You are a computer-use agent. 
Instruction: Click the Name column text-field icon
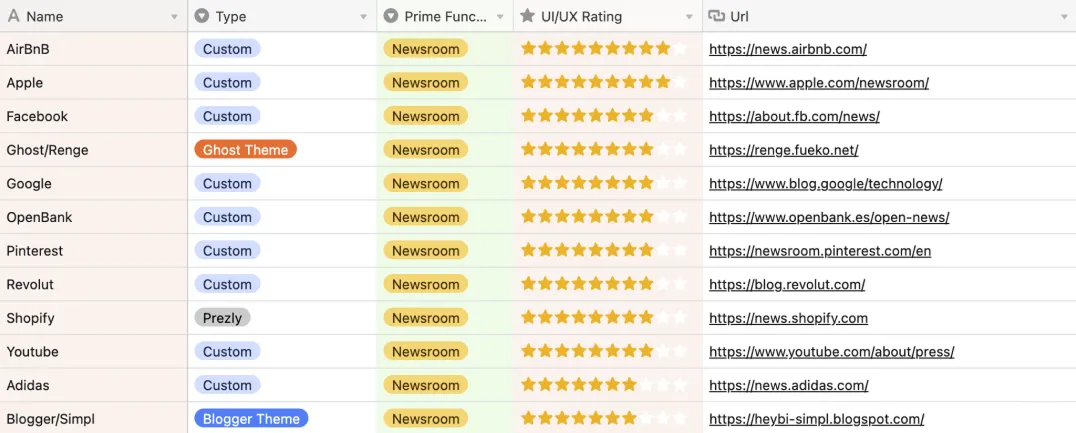(14, 16)
